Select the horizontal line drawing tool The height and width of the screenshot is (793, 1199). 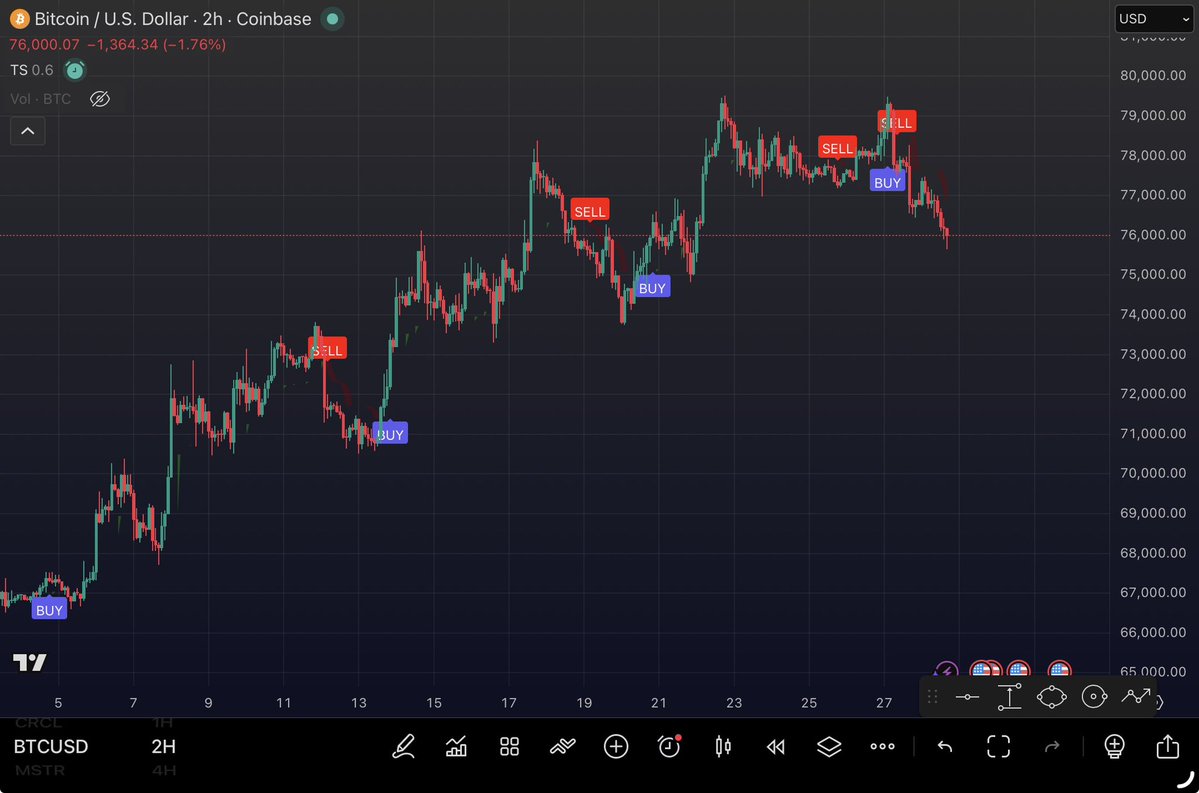point(967,697)
